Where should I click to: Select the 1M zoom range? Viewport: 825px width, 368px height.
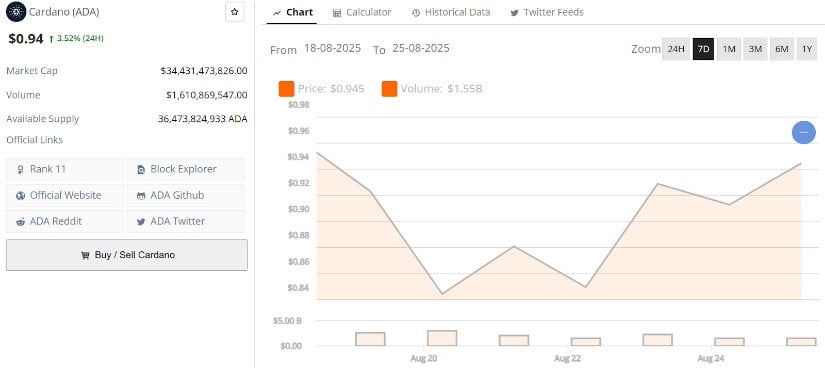click(729, 49)
